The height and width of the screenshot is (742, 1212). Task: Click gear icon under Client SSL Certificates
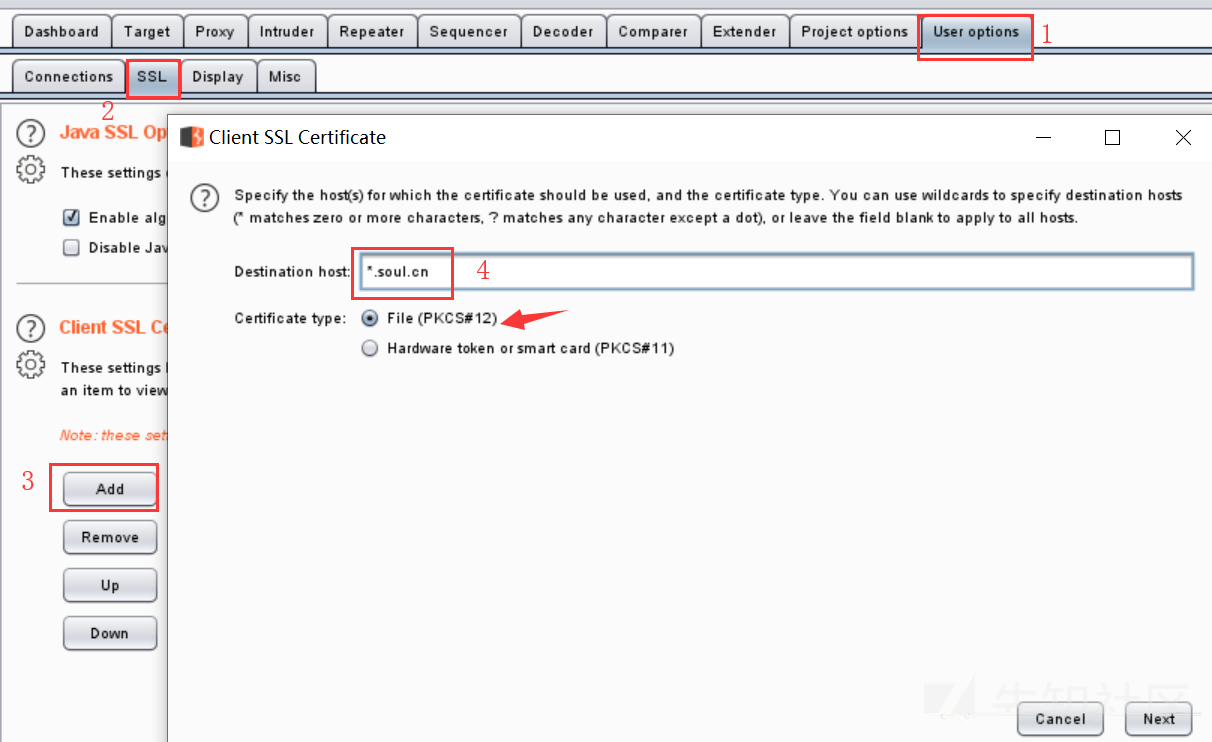pos(31,364)
